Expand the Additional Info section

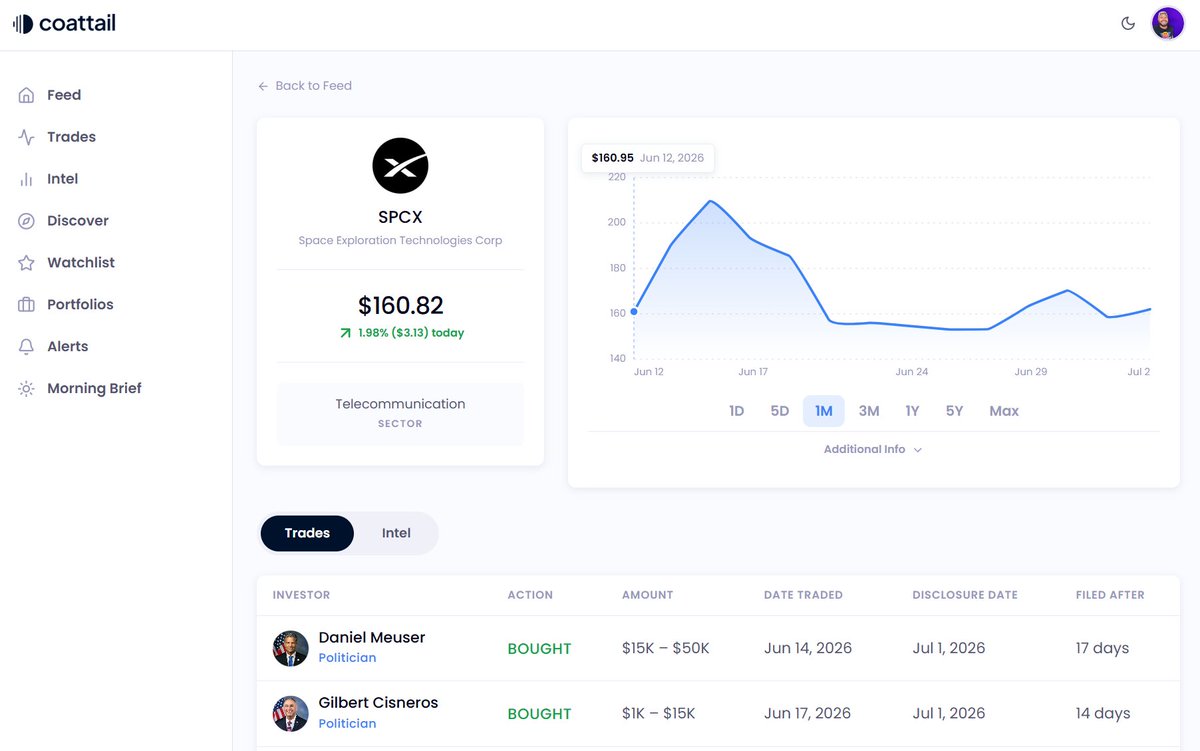[873, 450]
